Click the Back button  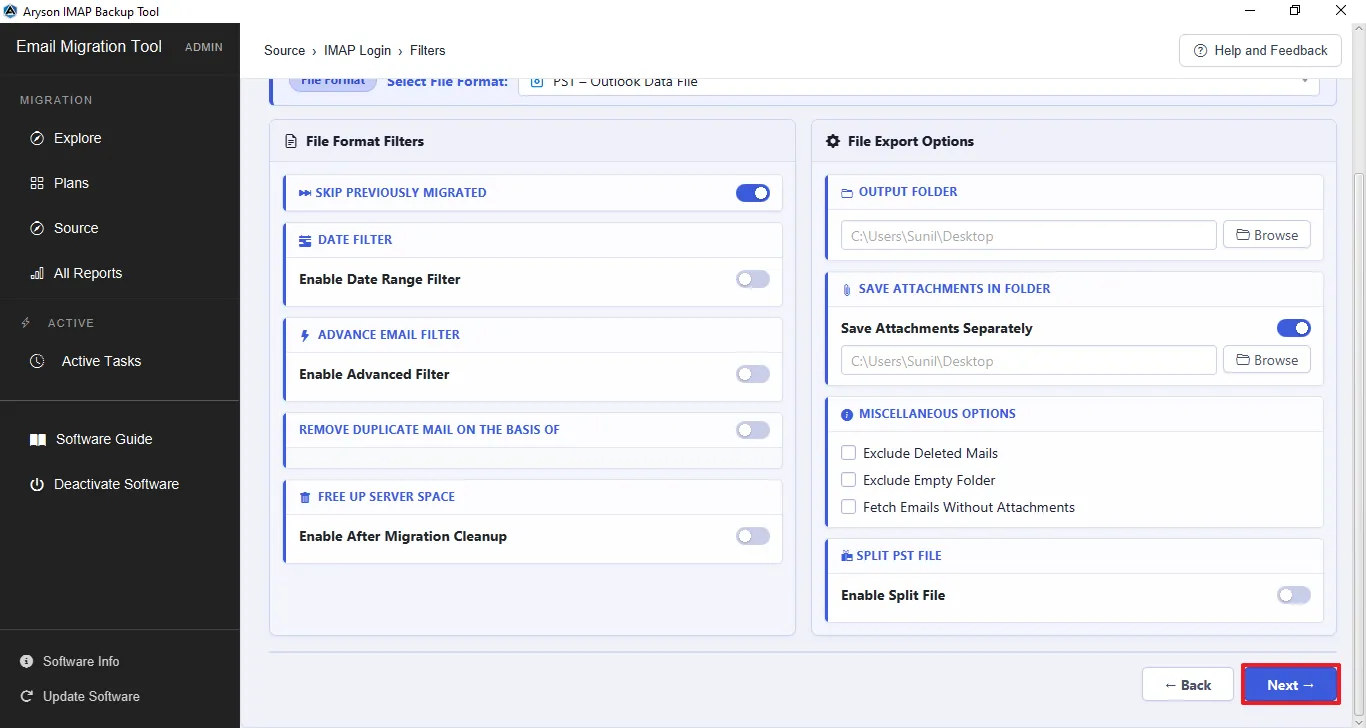1187,685
